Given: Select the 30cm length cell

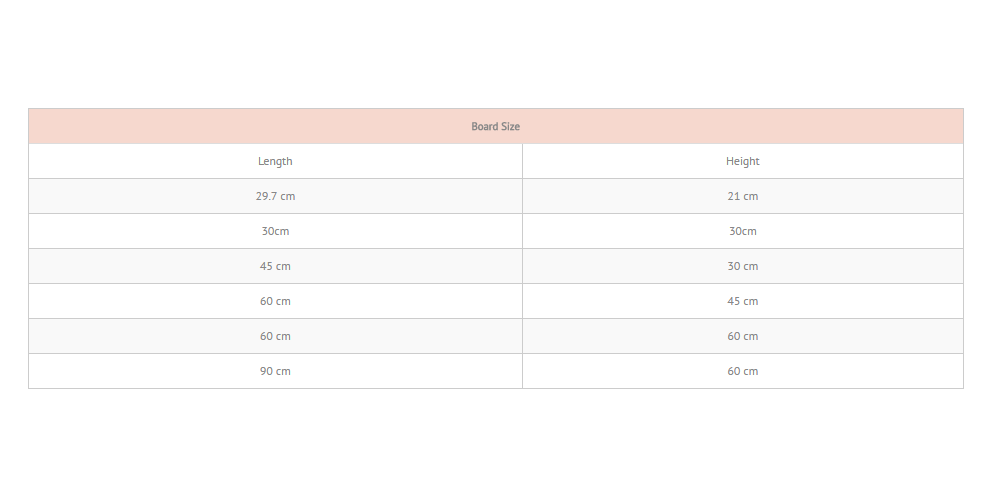Looking at the screenshot, I should point(275,231).
